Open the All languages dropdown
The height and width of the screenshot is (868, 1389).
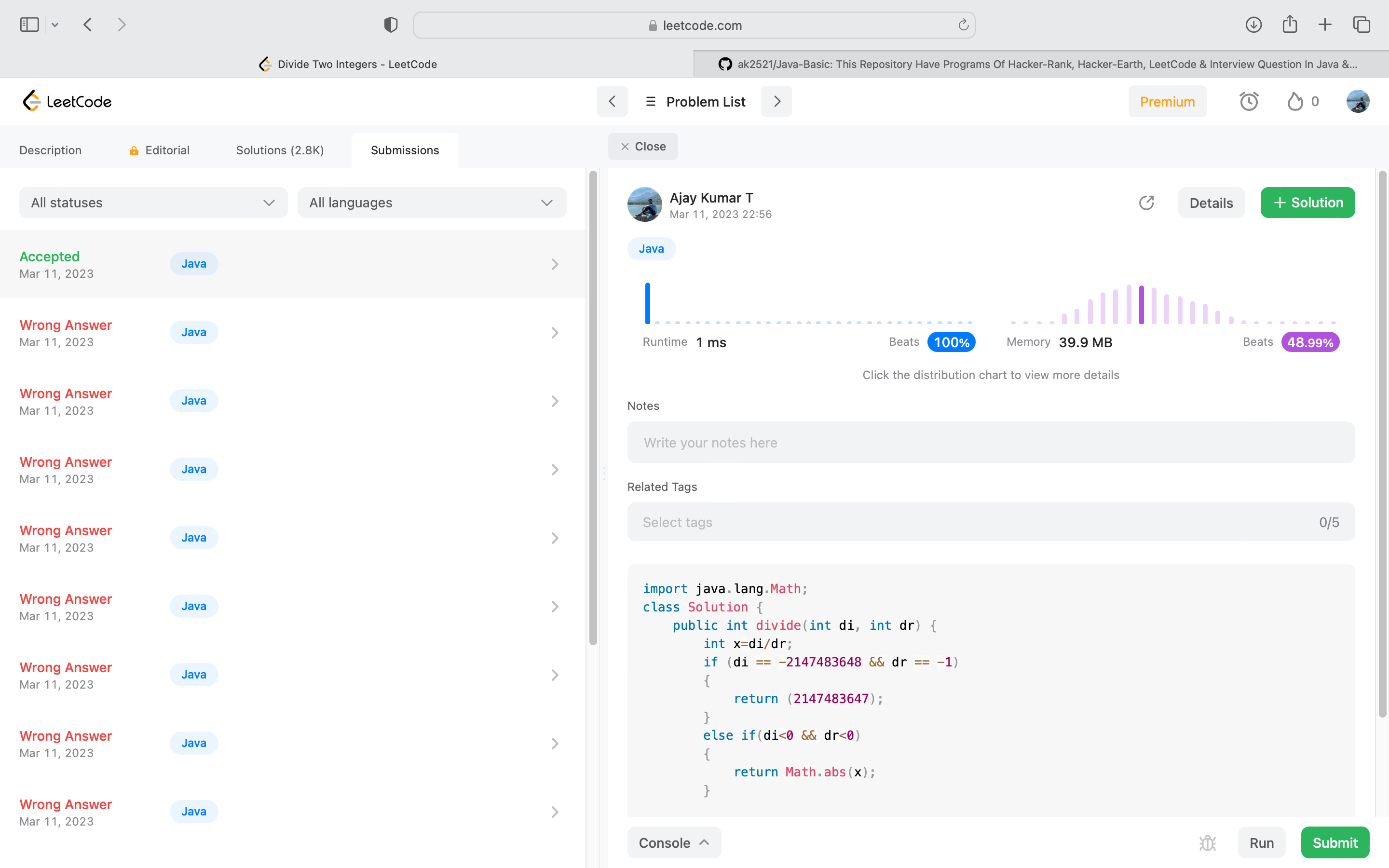tap(432, 203)
